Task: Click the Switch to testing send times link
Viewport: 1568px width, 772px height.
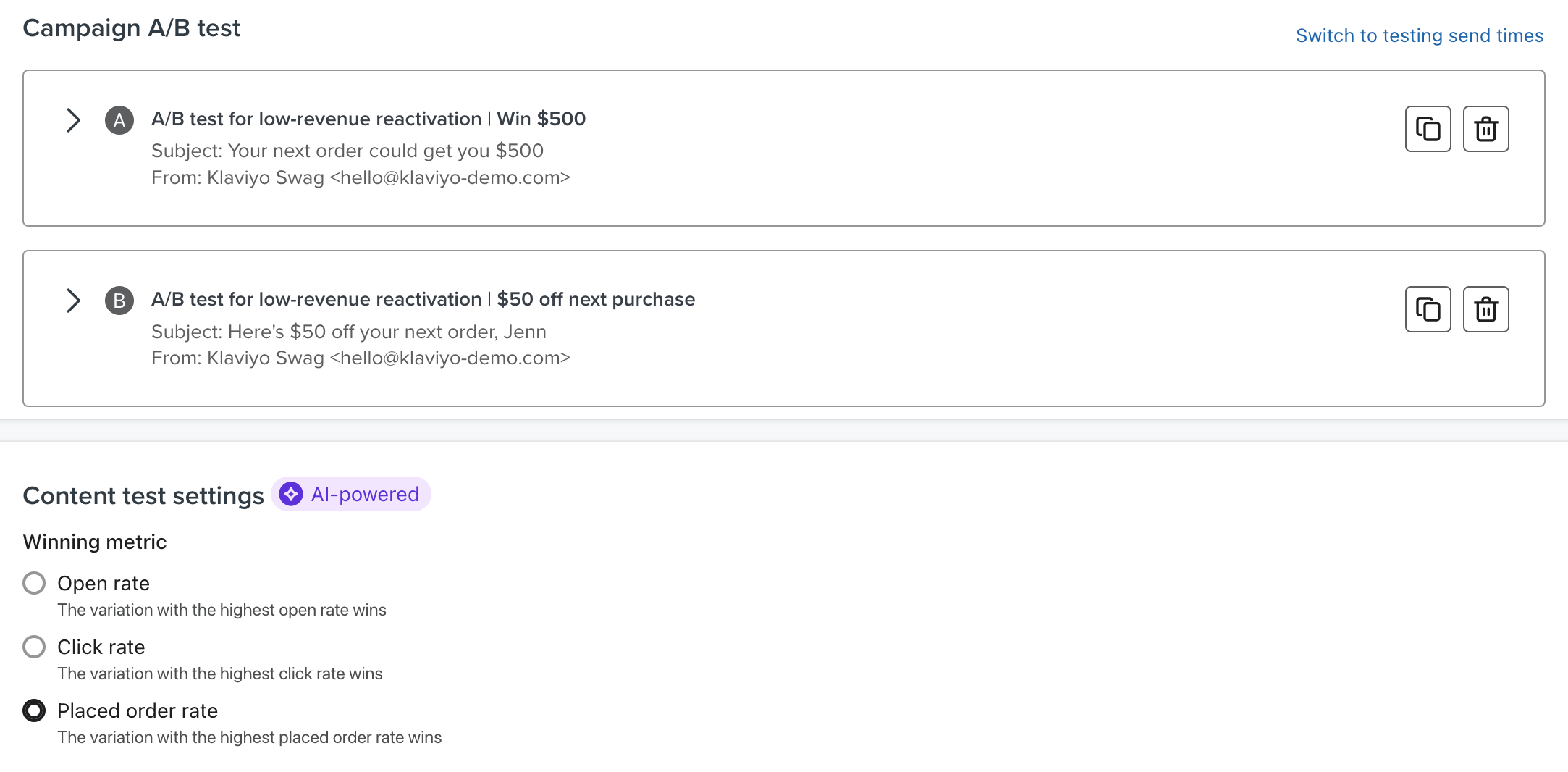Action: (1419, 35)
